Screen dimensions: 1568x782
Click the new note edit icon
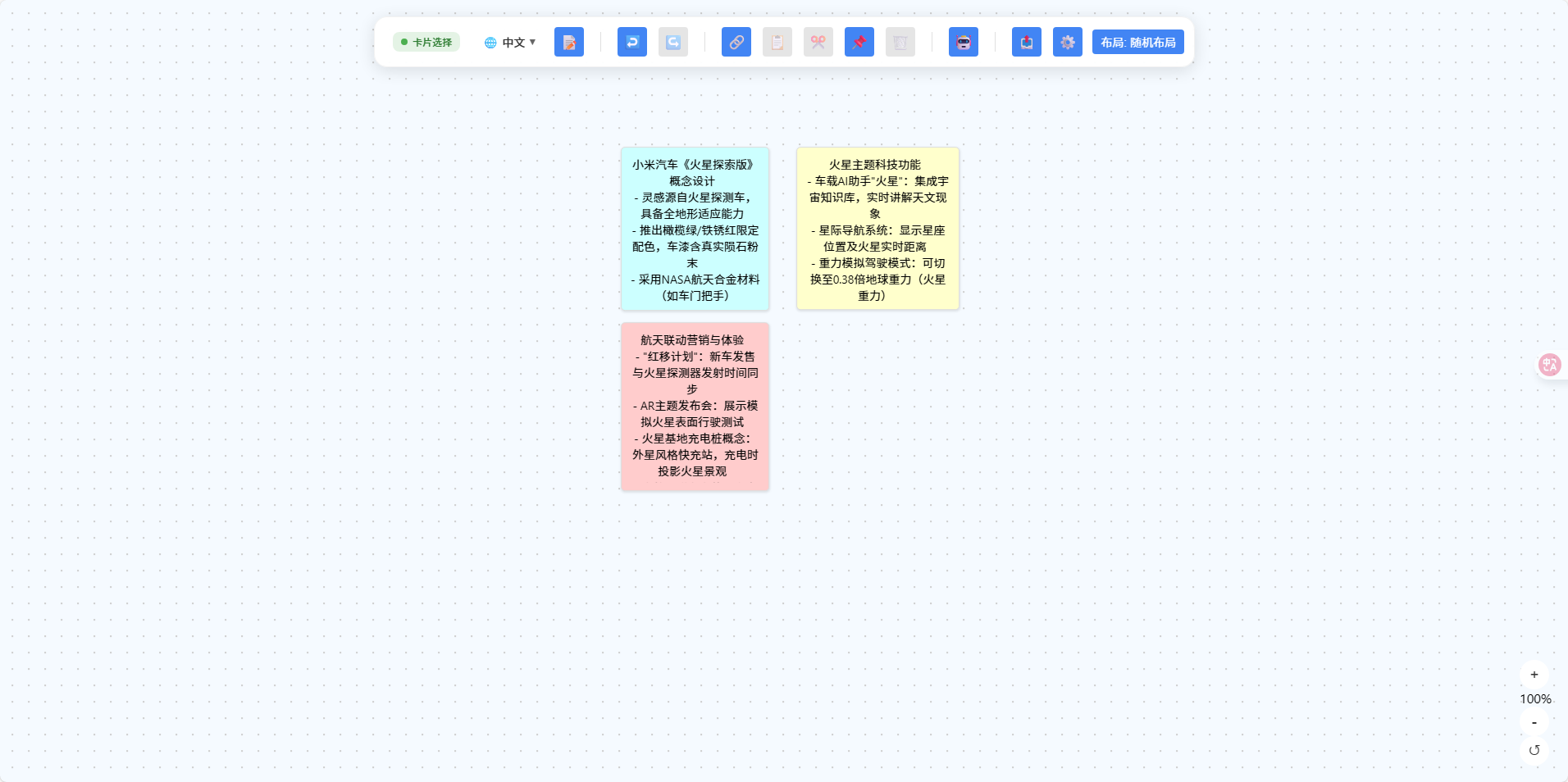(569, 42)
